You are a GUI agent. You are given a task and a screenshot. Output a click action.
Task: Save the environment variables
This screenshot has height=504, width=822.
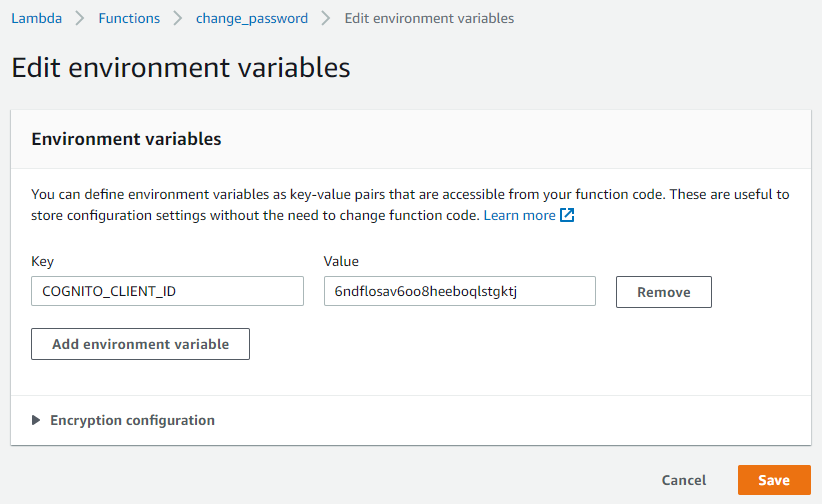click(x=773, y=480)
